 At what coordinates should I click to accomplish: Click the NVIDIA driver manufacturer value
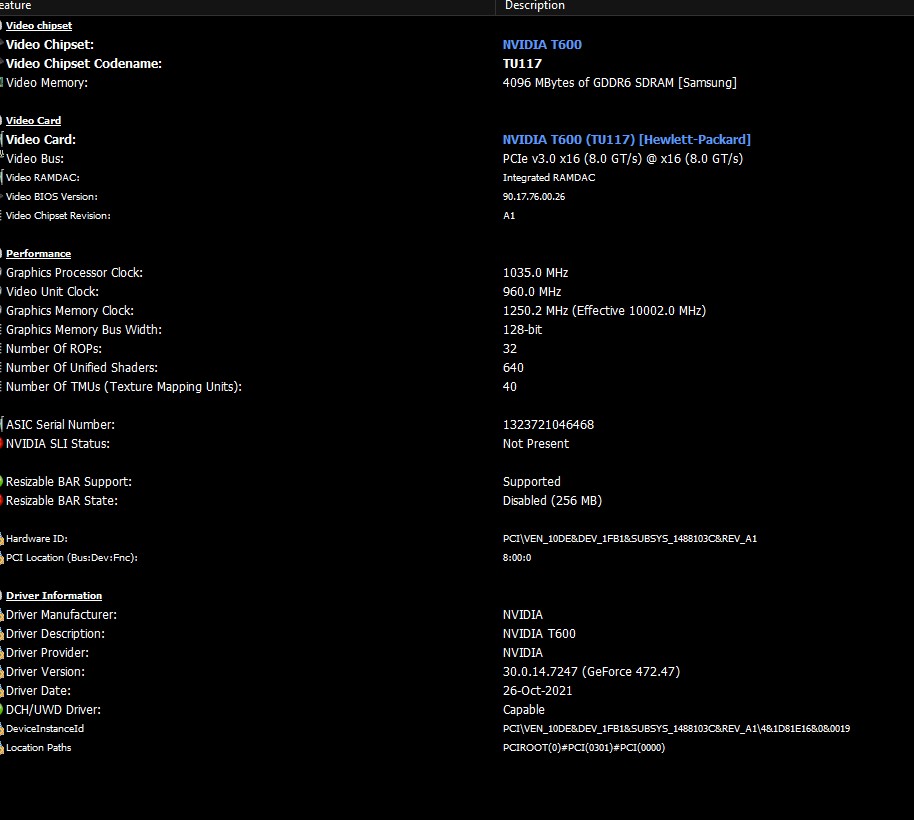(x=522, y=615)
